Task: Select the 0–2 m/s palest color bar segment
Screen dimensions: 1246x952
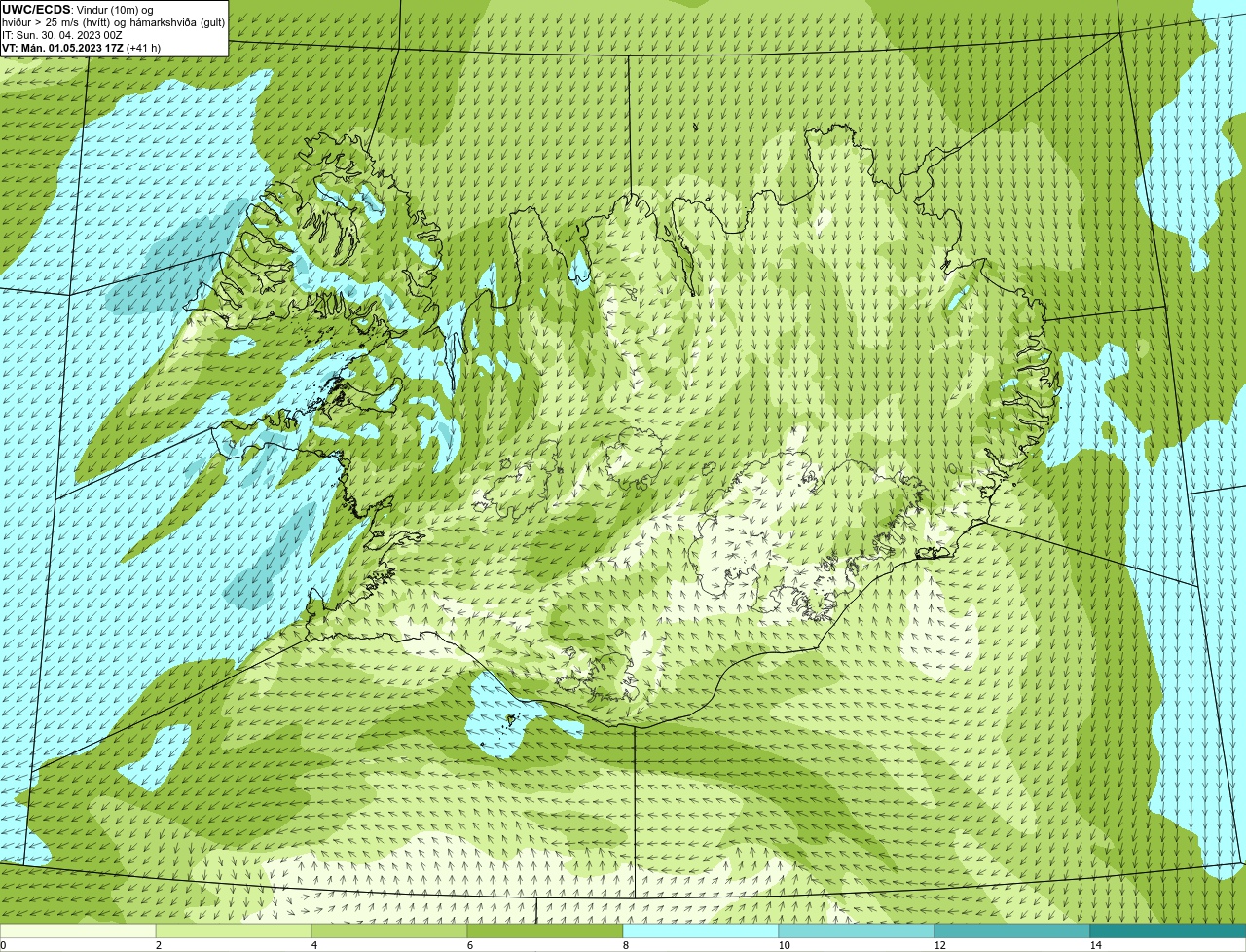Action: click(x=78, y=931)
